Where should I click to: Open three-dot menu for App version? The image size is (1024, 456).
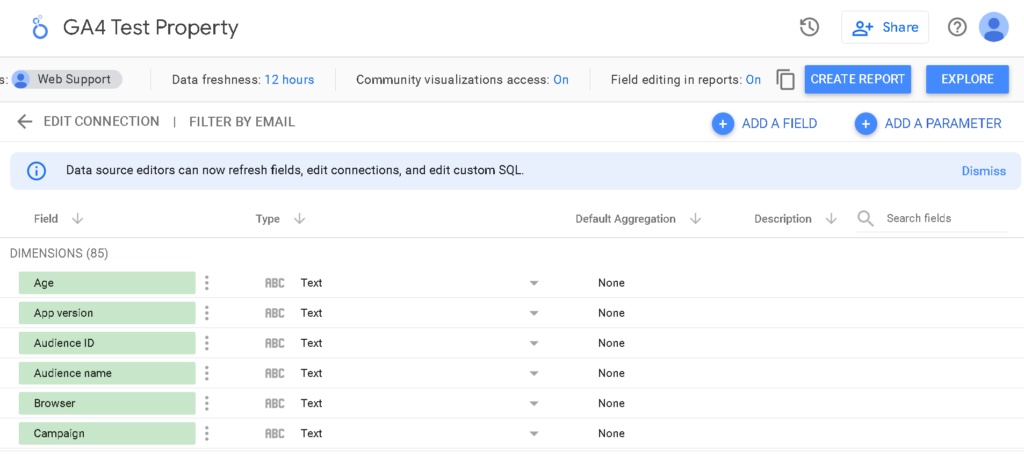pos(206,313)
